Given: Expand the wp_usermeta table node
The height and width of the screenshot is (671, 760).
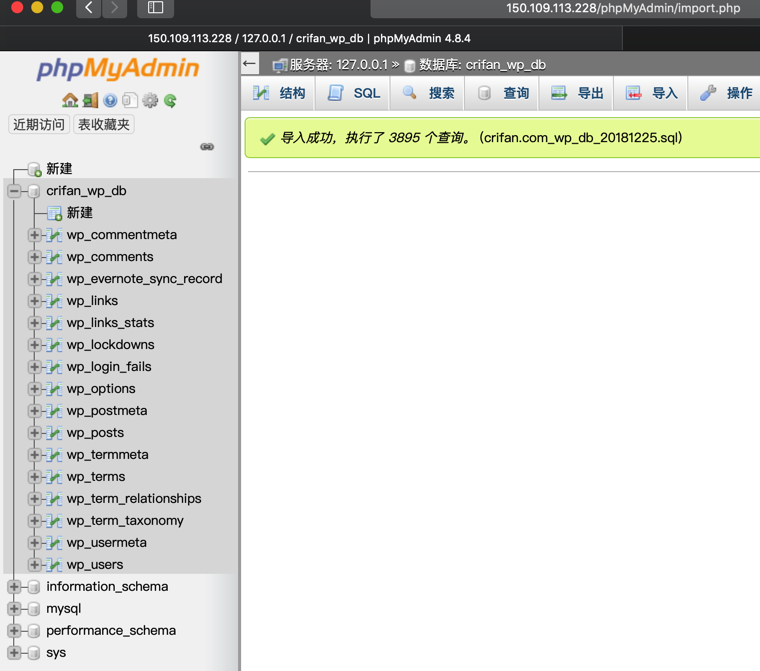Looking at the screenshot, I should (34, 543).
